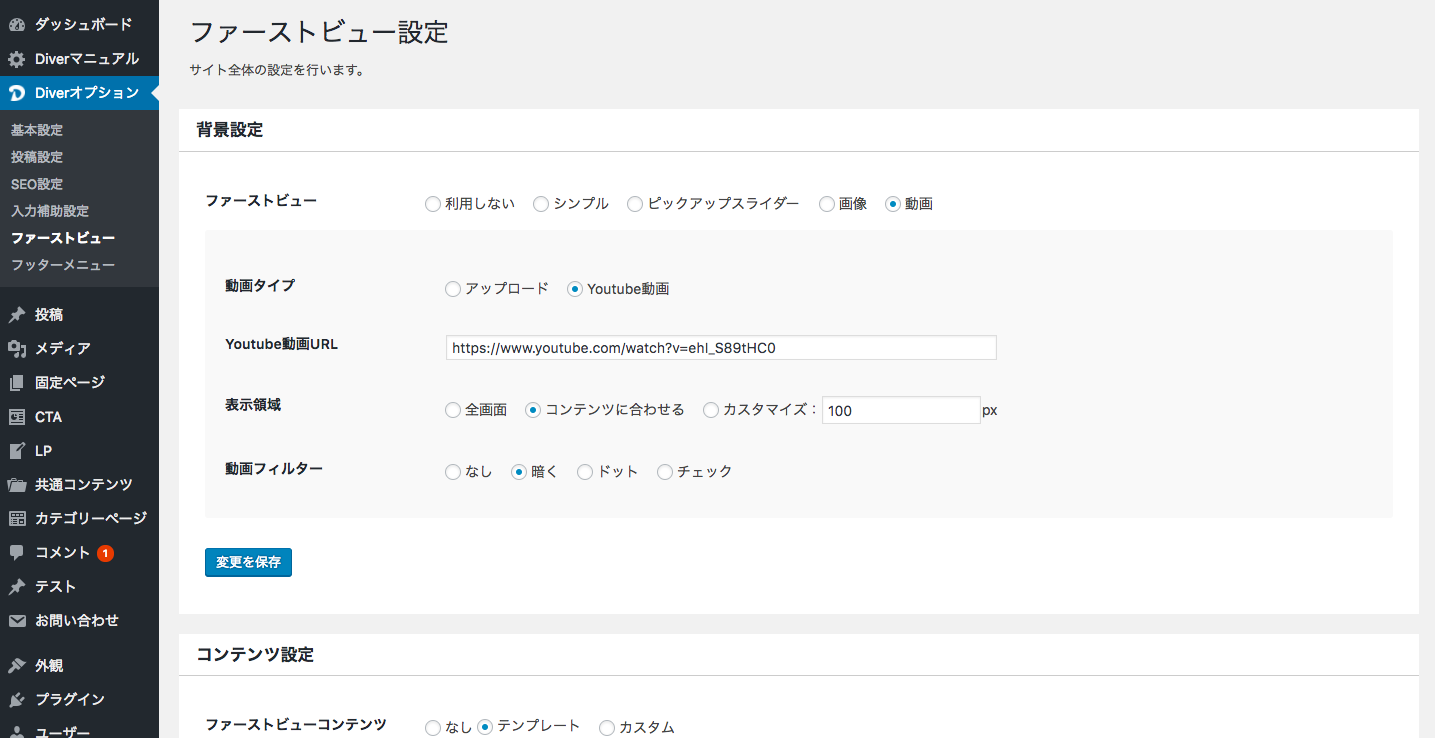Click the お問い合わせ envelope icon
This screenshot has width=1435, height=738.
click(17, 621)
